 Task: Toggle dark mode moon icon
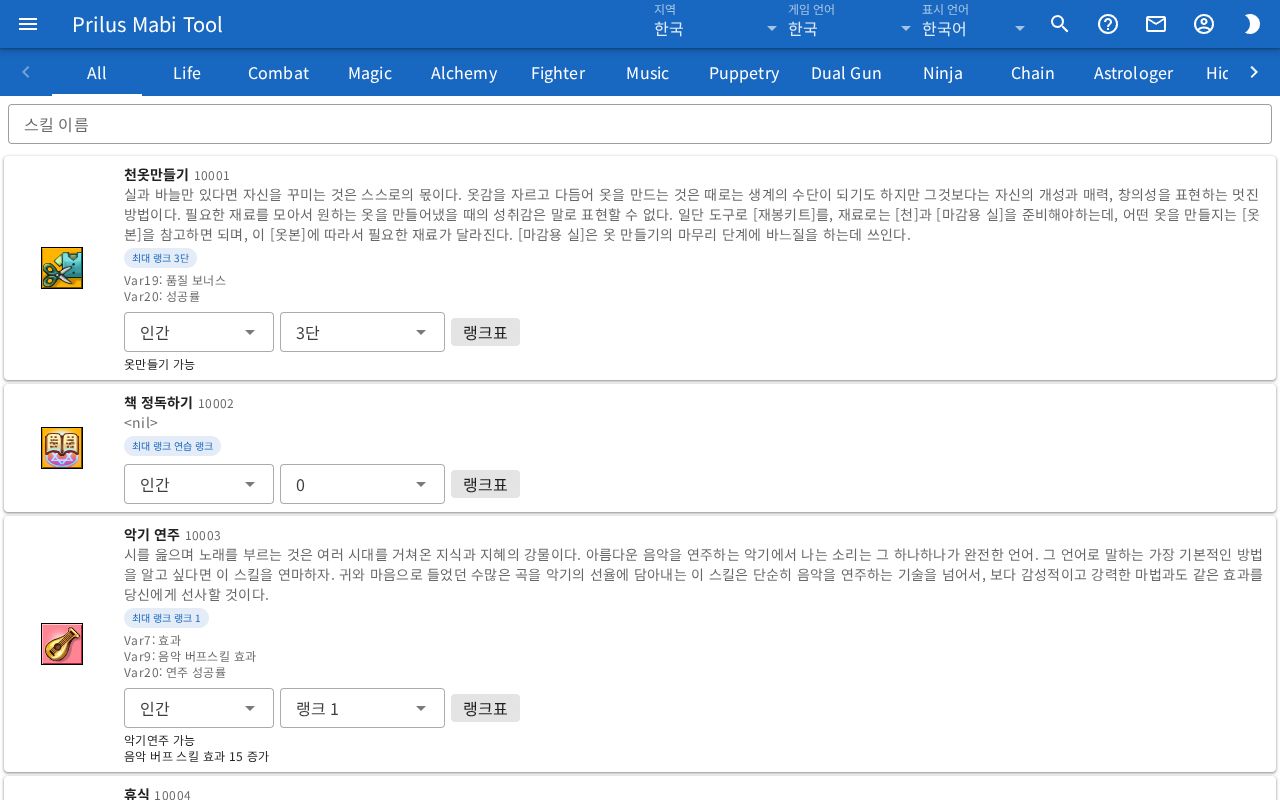(x=1252, y=24)
